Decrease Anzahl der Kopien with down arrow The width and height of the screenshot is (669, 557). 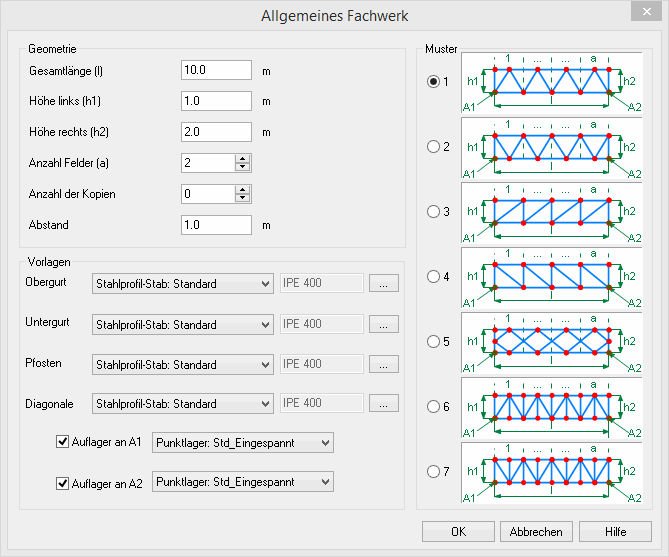[x=242, y=198]
